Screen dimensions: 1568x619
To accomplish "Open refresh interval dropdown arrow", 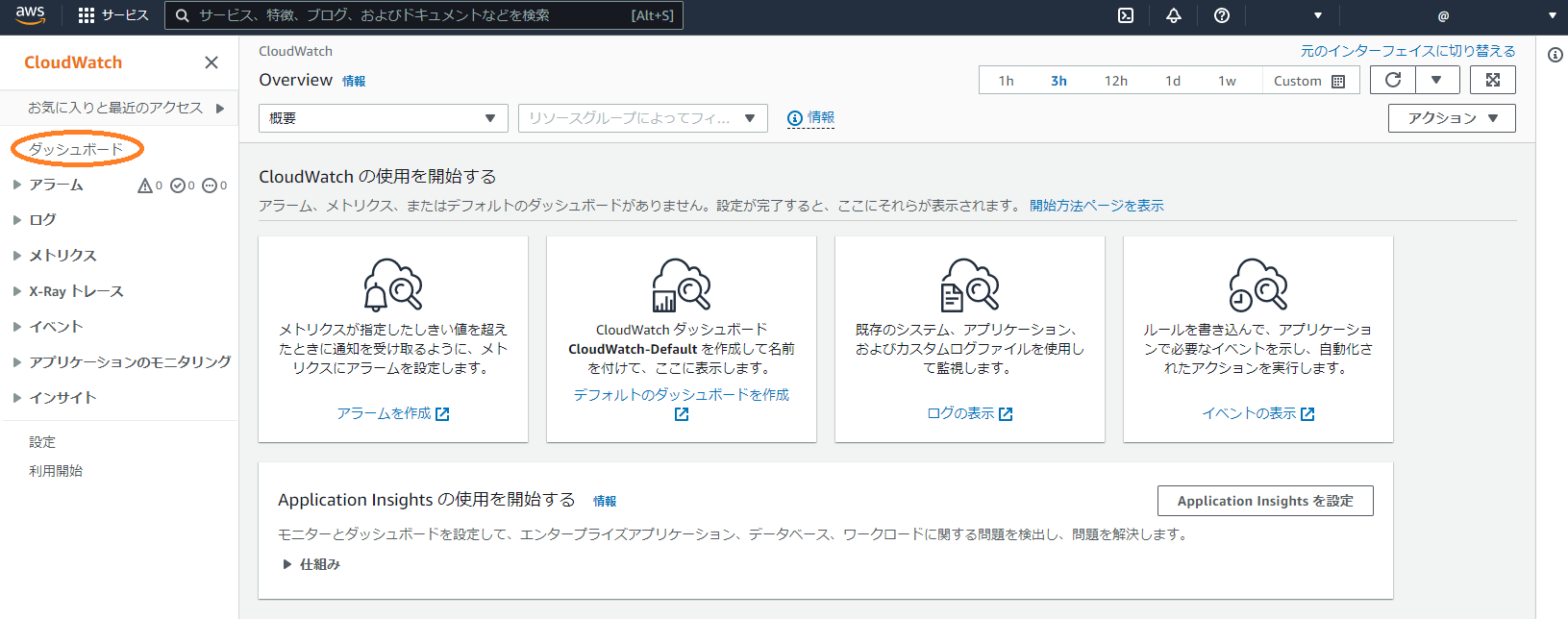I will click(x=1436, y=80).
